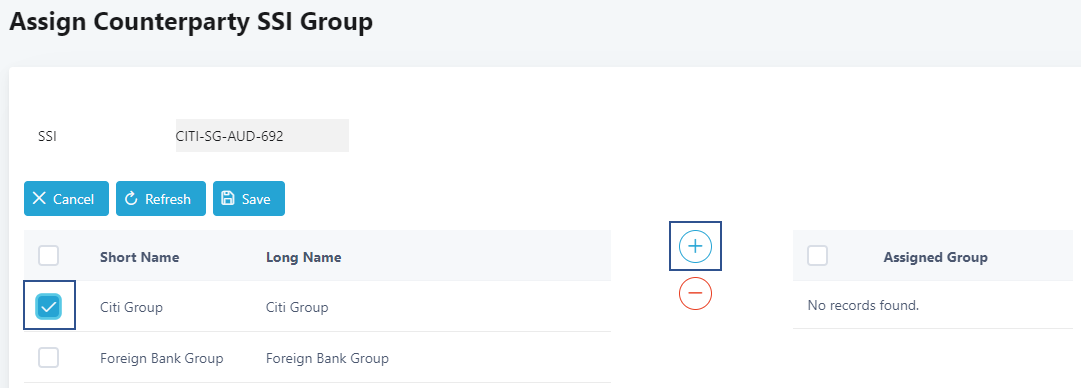Click the Assigned Group column header

[x=936, y=257]
